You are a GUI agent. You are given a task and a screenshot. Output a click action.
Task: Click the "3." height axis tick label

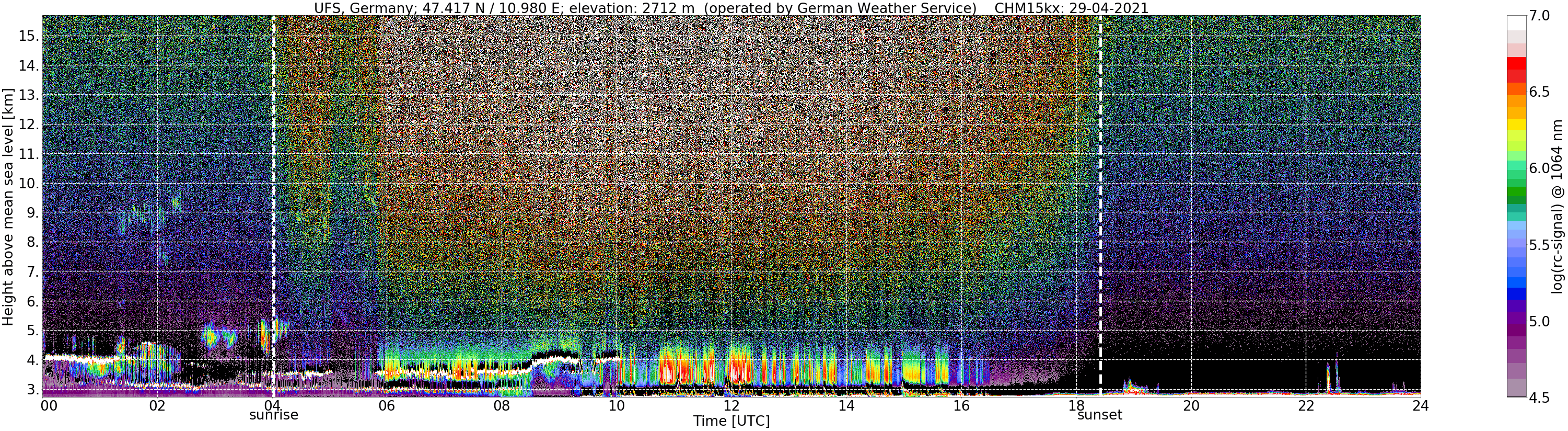(33, 390)
